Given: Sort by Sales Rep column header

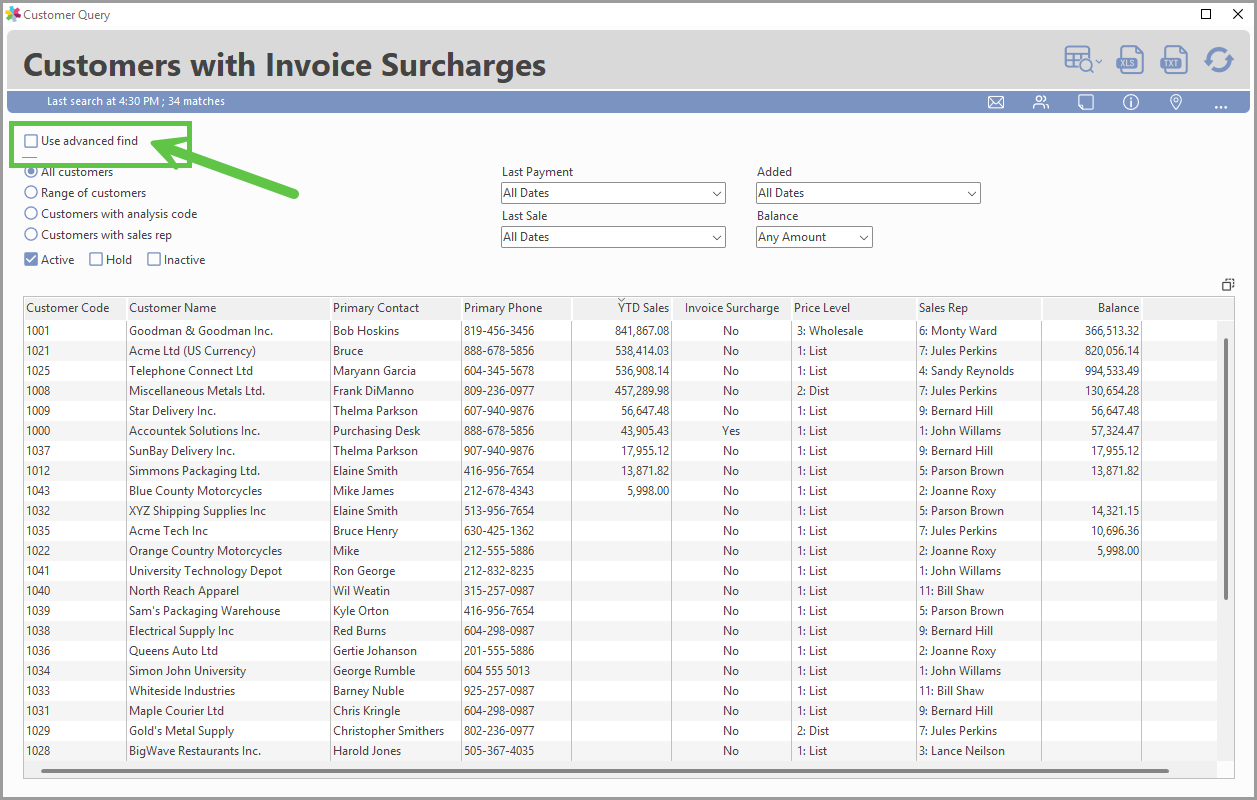Looking at the screenshot, I should coord(978,308).
